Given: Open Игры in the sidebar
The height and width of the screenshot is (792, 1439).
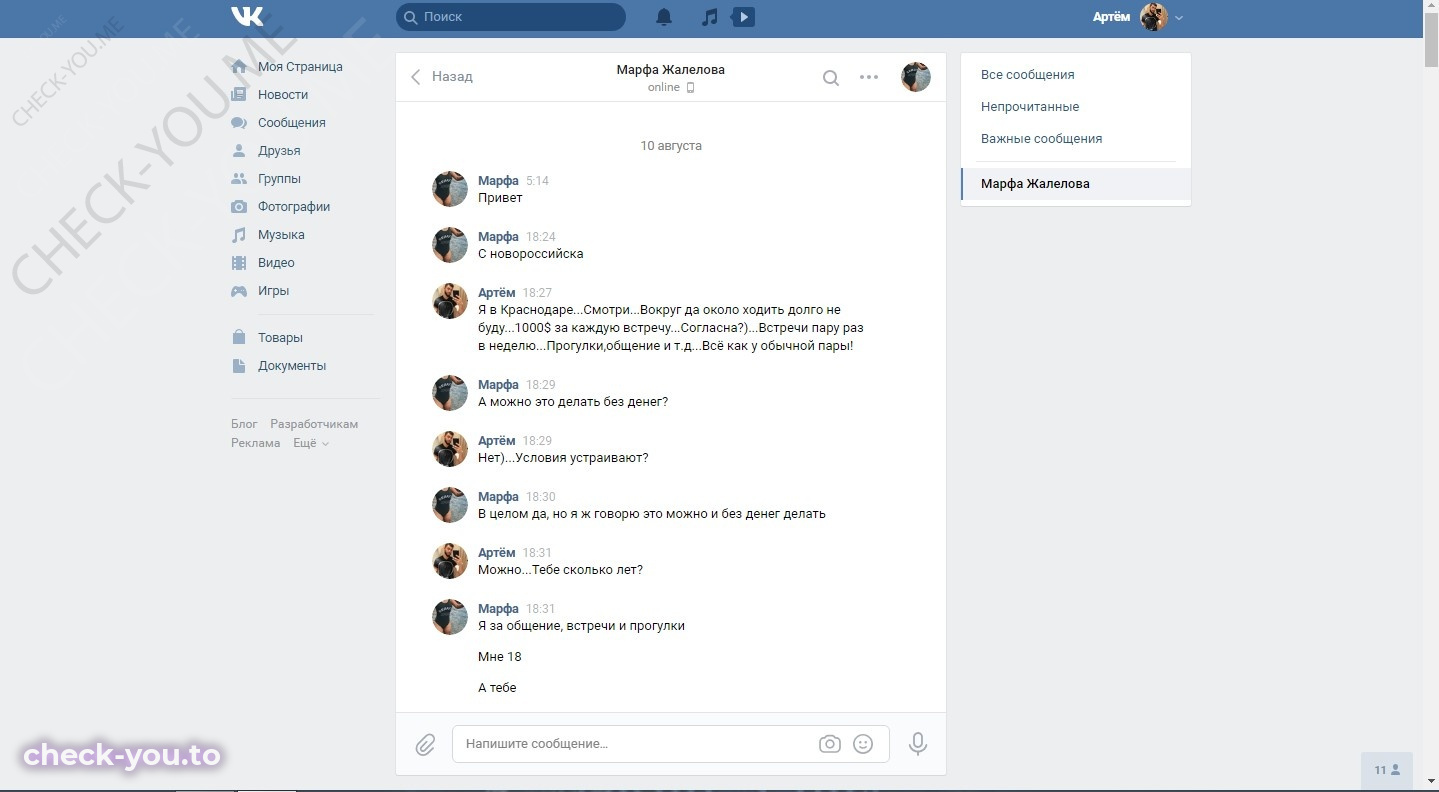Looking at the screenshot, I should tap(273, 291).
